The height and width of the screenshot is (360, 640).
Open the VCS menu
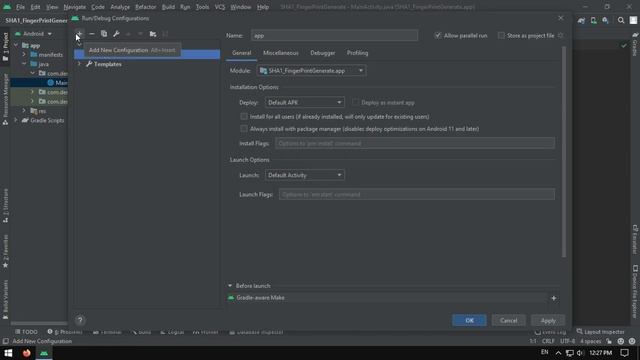220,7
